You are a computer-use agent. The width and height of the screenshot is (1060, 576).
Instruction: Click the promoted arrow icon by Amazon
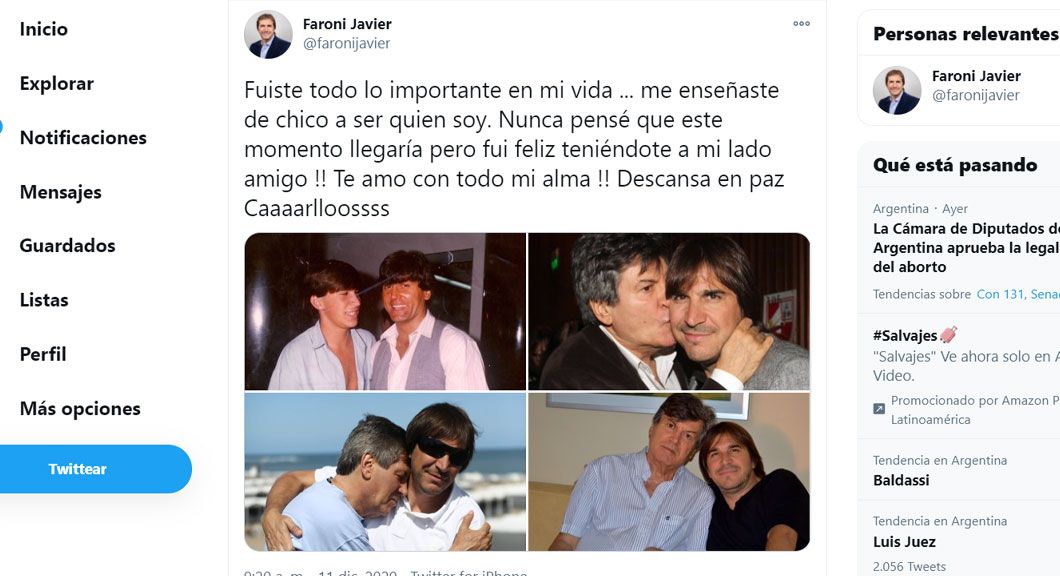879,409
